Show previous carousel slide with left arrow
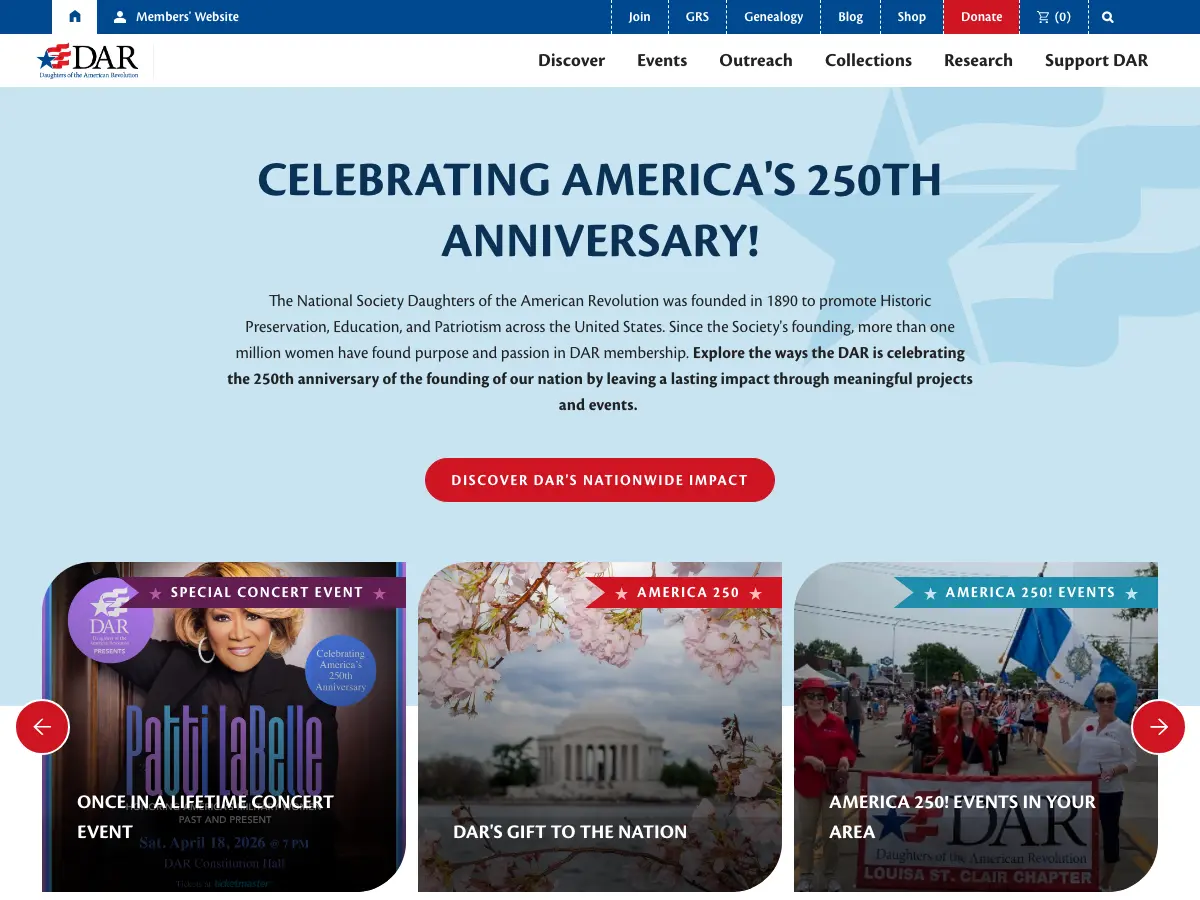The image size is (1200, 900). 42,727
